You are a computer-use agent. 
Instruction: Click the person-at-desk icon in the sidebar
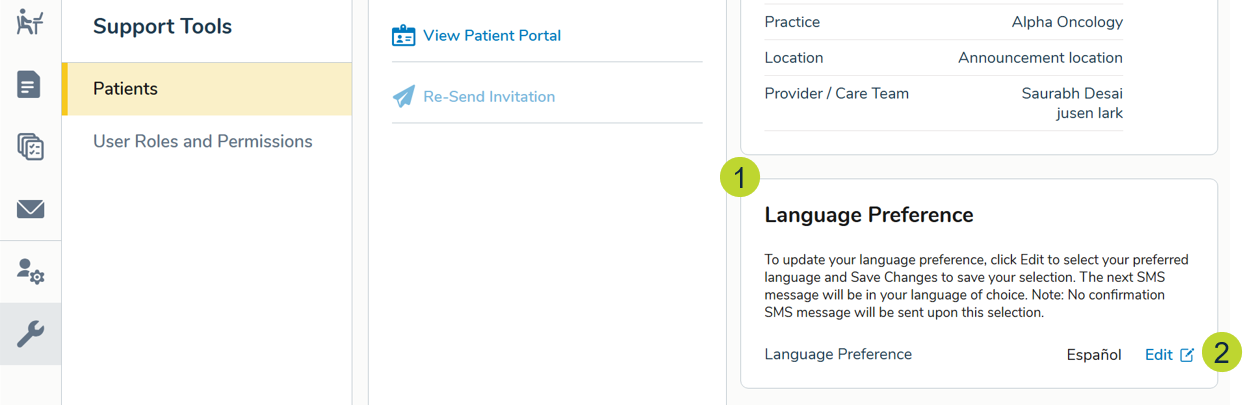tap(30, 22)
